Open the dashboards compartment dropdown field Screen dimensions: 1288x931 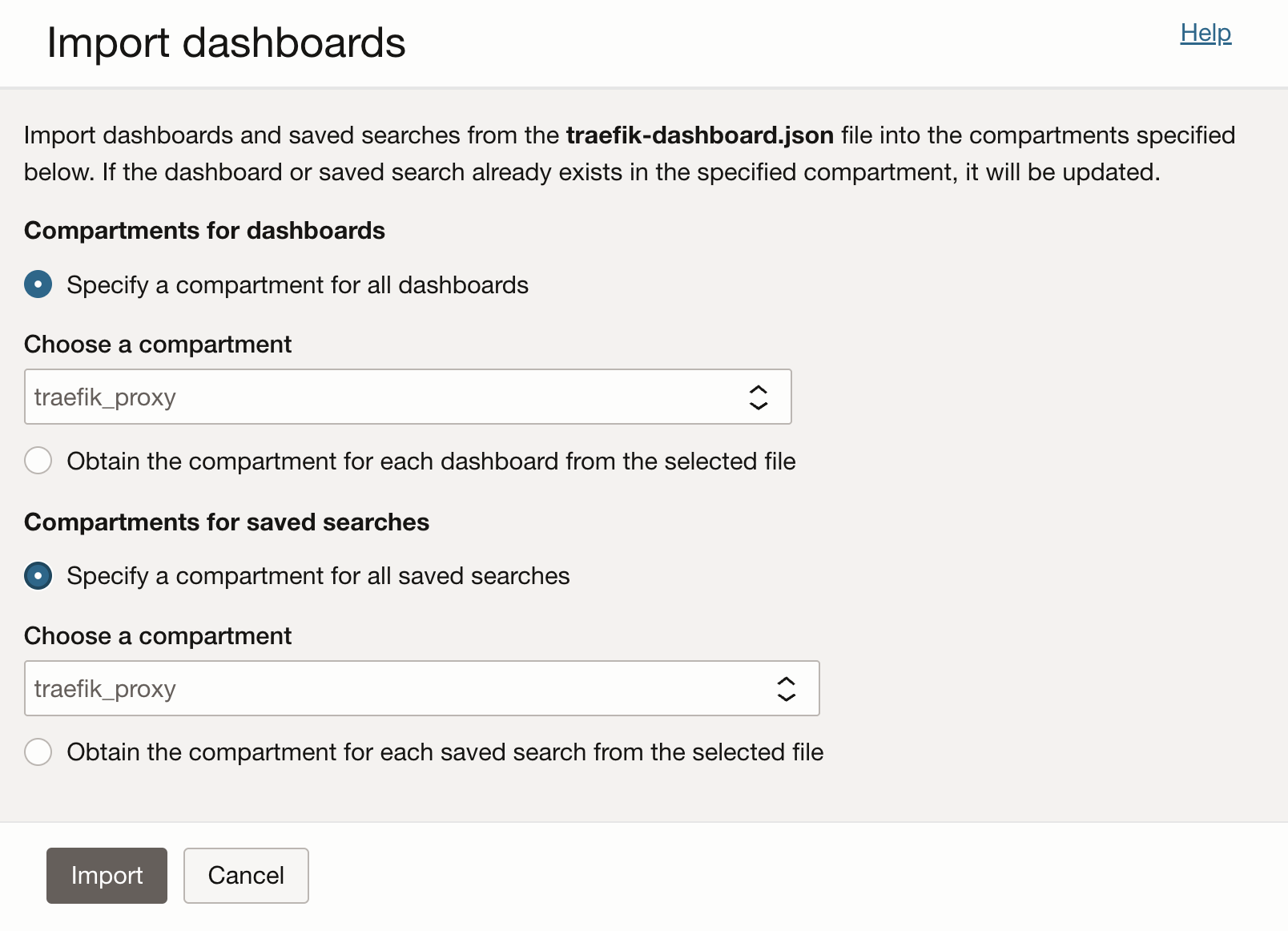pos(384,397)
